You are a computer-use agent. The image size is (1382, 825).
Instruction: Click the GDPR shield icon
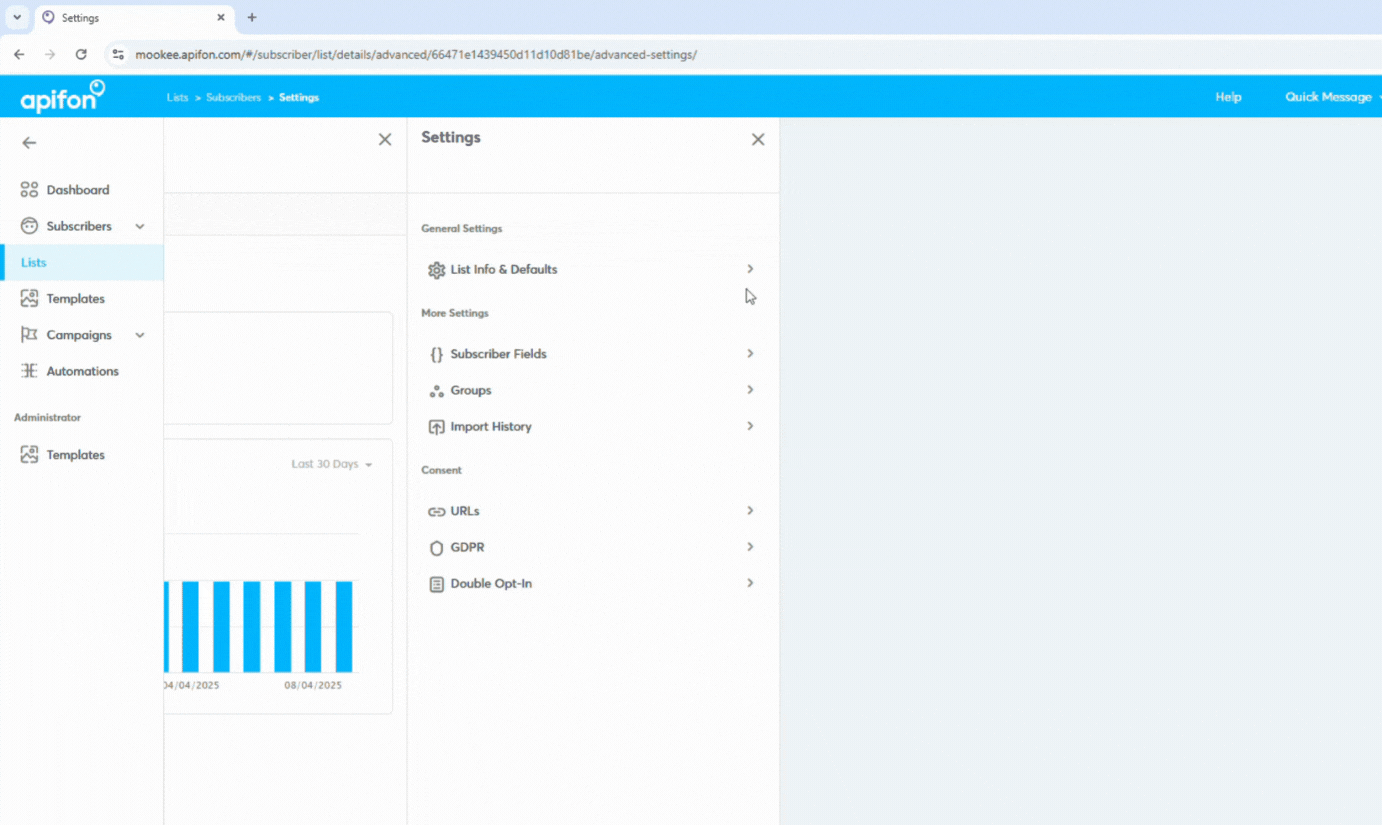[436, 547]
